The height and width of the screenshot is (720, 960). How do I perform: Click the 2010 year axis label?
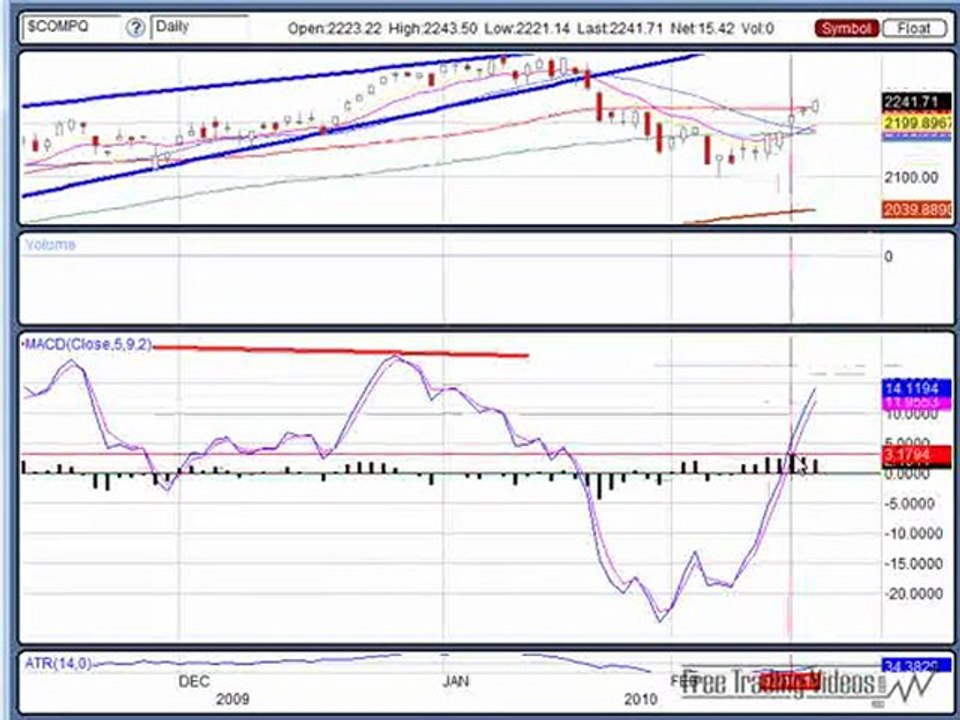[x=640, y=699]
